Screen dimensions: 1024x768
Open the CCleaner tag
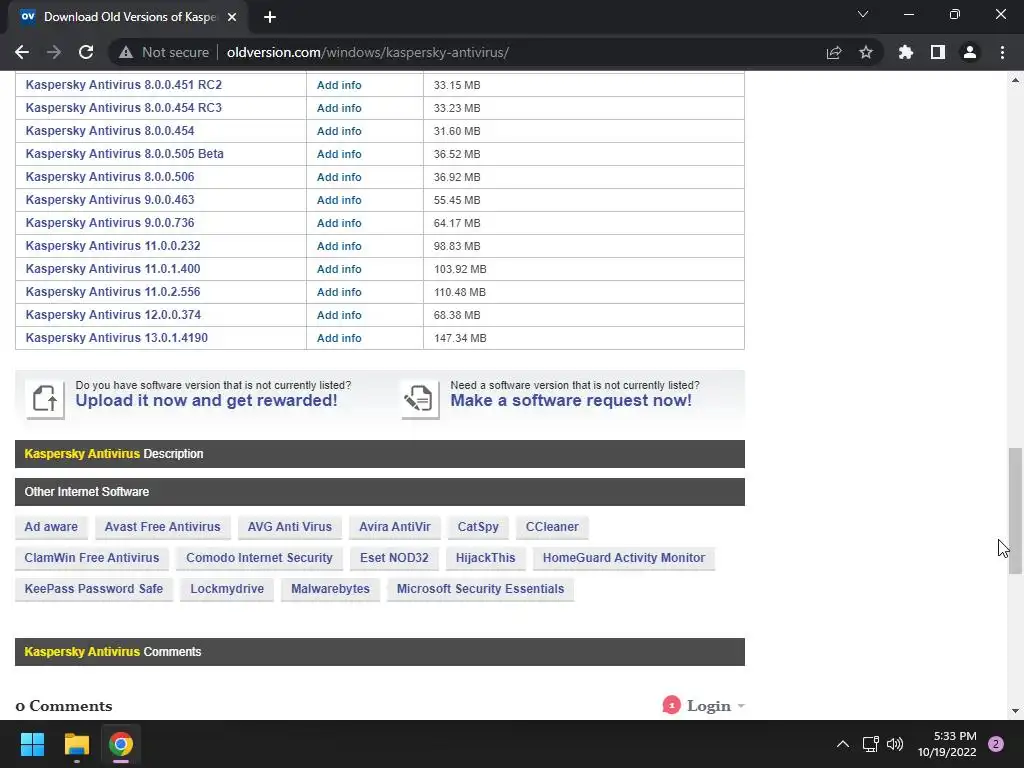[552, 526]
